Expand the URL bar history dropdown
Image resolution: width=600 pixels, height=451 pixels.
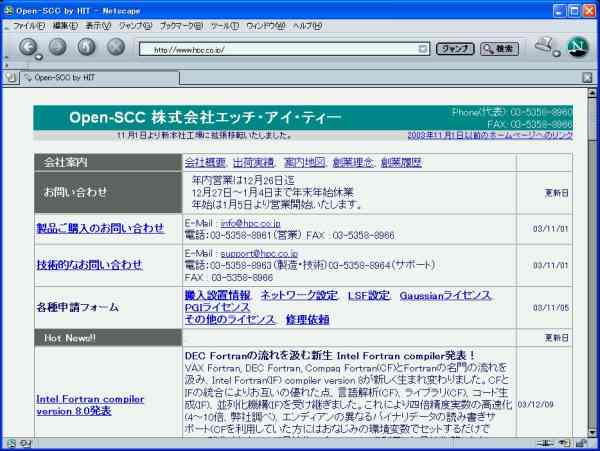[x=423, y=48]
